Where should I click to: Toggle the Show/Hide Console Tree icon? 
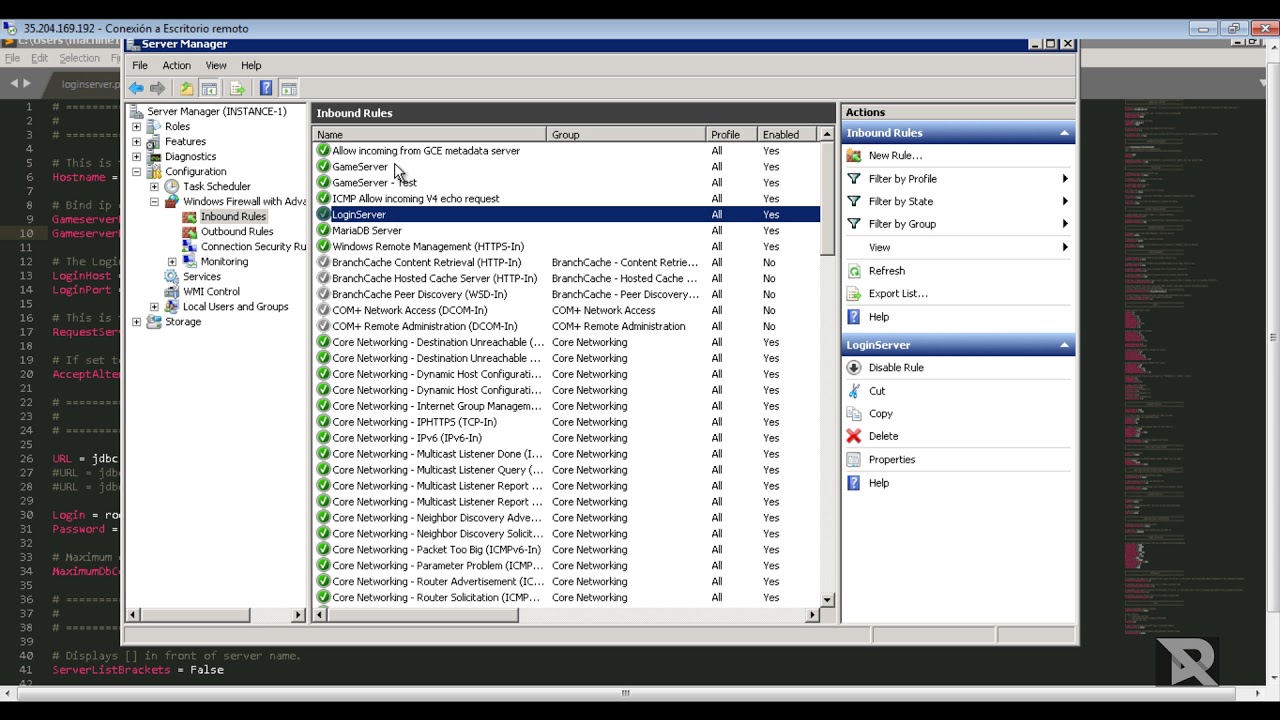click(209, 88)
